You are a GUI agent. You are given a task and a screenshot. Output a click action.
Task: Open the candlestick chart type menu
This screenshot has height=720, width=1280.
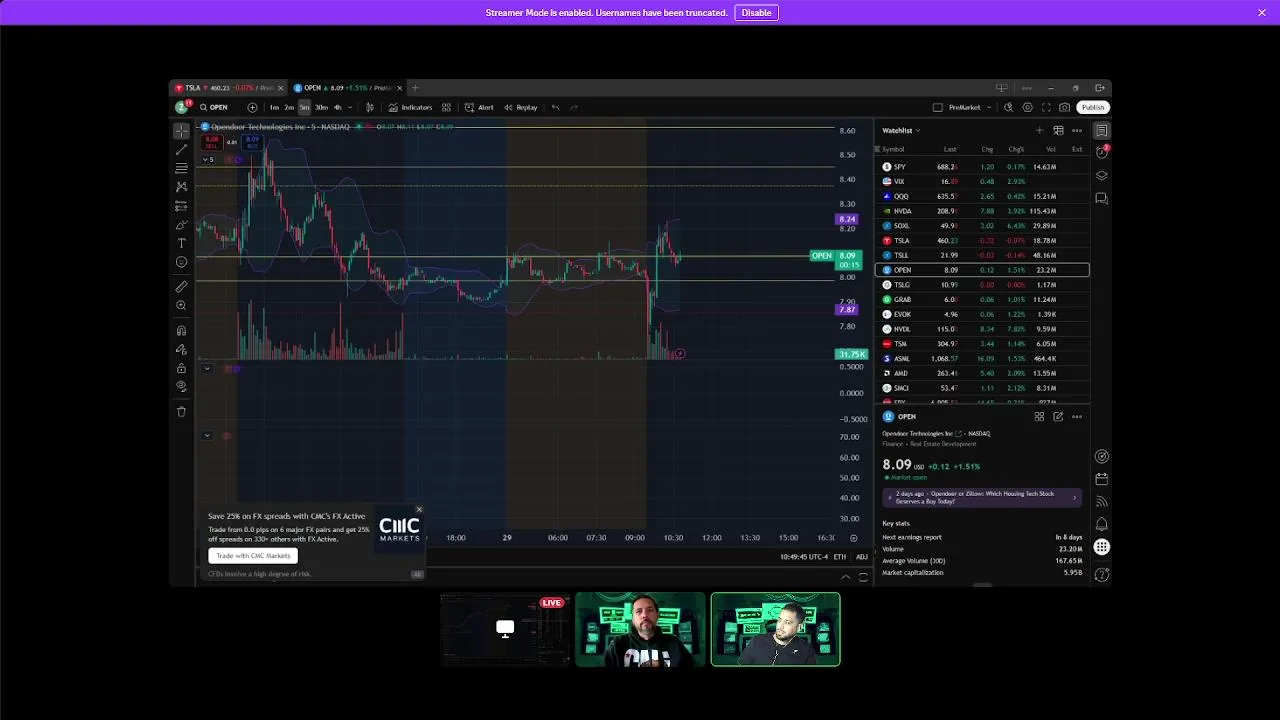pos(370,107)
